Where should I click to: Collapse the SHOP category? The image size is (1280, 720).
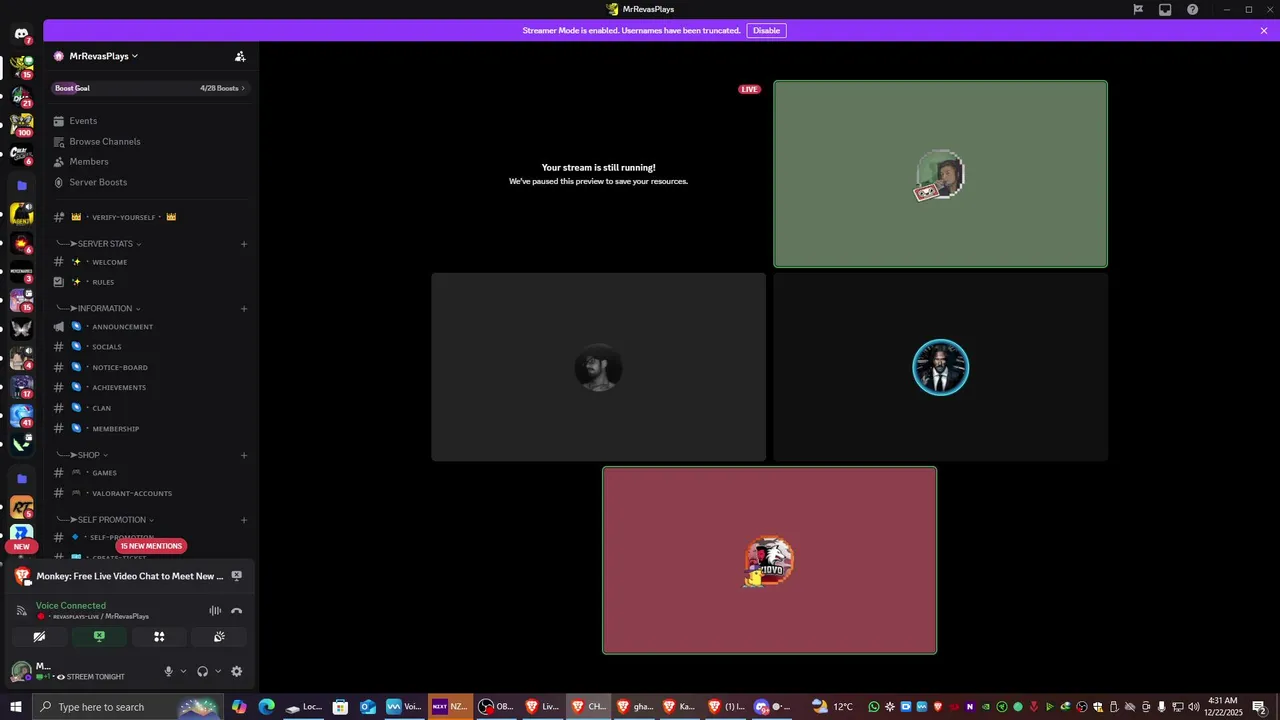click(x=89, y=455)
